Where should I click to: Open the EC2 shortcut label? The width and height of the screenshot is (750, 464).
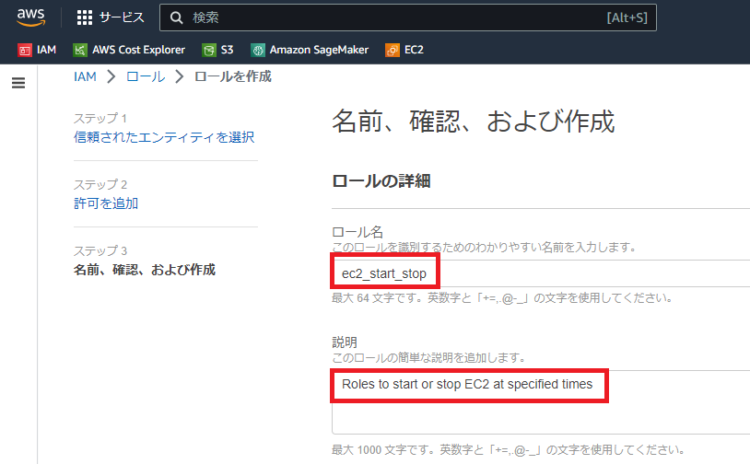[414, 50]
